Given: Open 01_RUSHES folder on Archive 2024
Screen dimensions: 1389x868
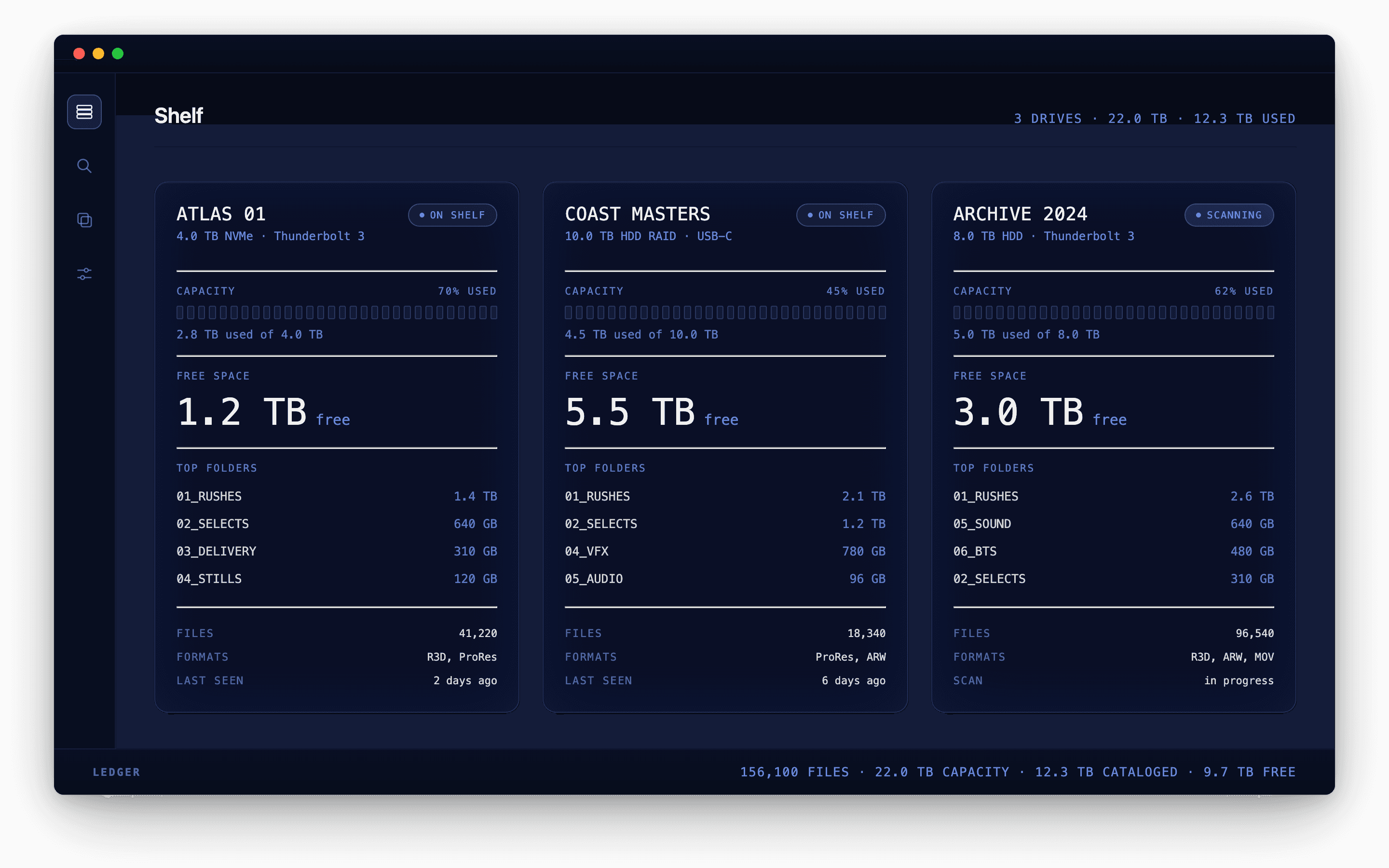Looking at the screenshot, I should [1114, 496].
